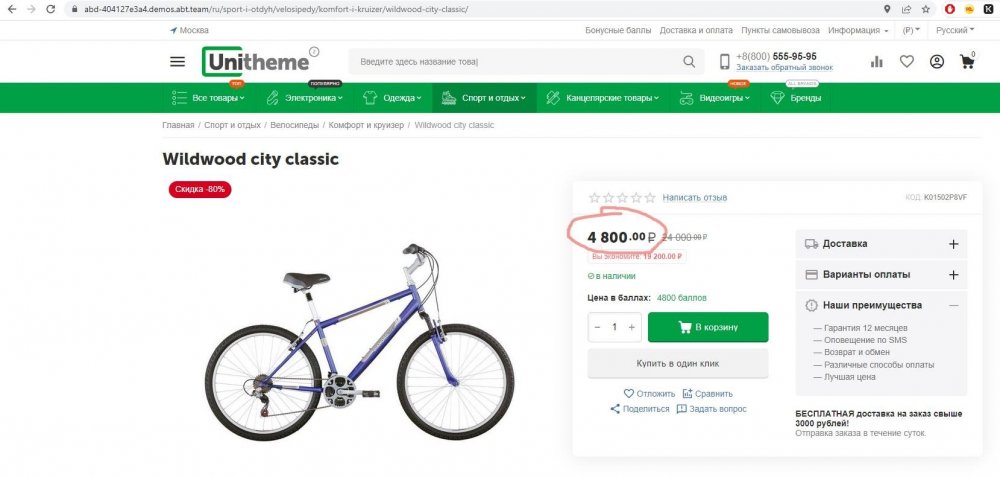Add the bike with В корзину button

[x=708, y=327]
